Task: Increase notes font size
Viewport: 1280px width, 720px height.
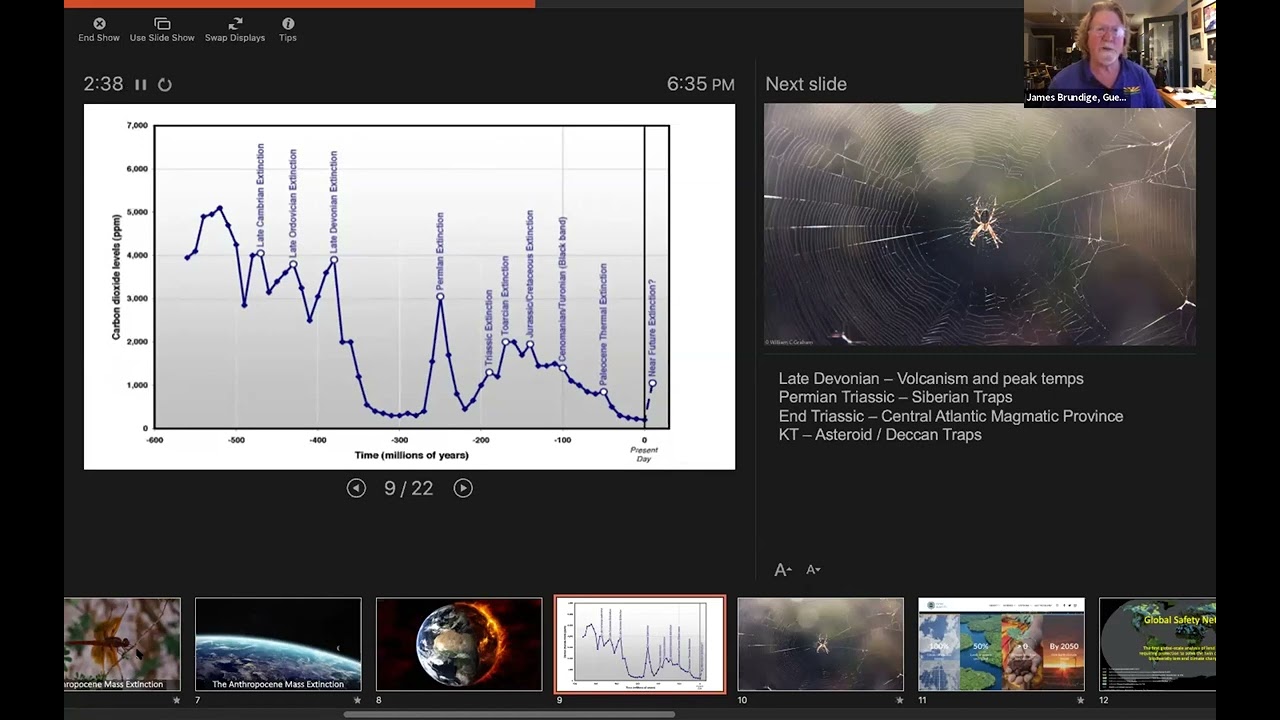Action: pyautogui.click(x=783, y=570)
